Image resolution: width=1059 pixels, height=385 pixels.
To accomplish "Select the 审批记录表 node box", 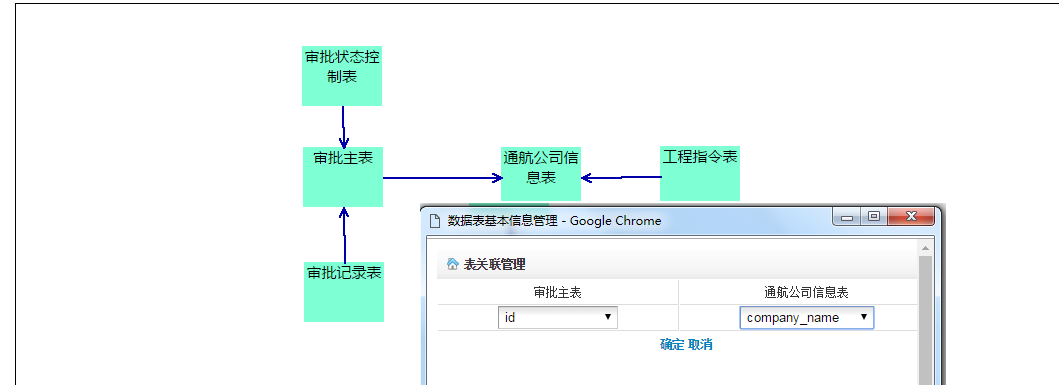I will click(x=344, y=292).
